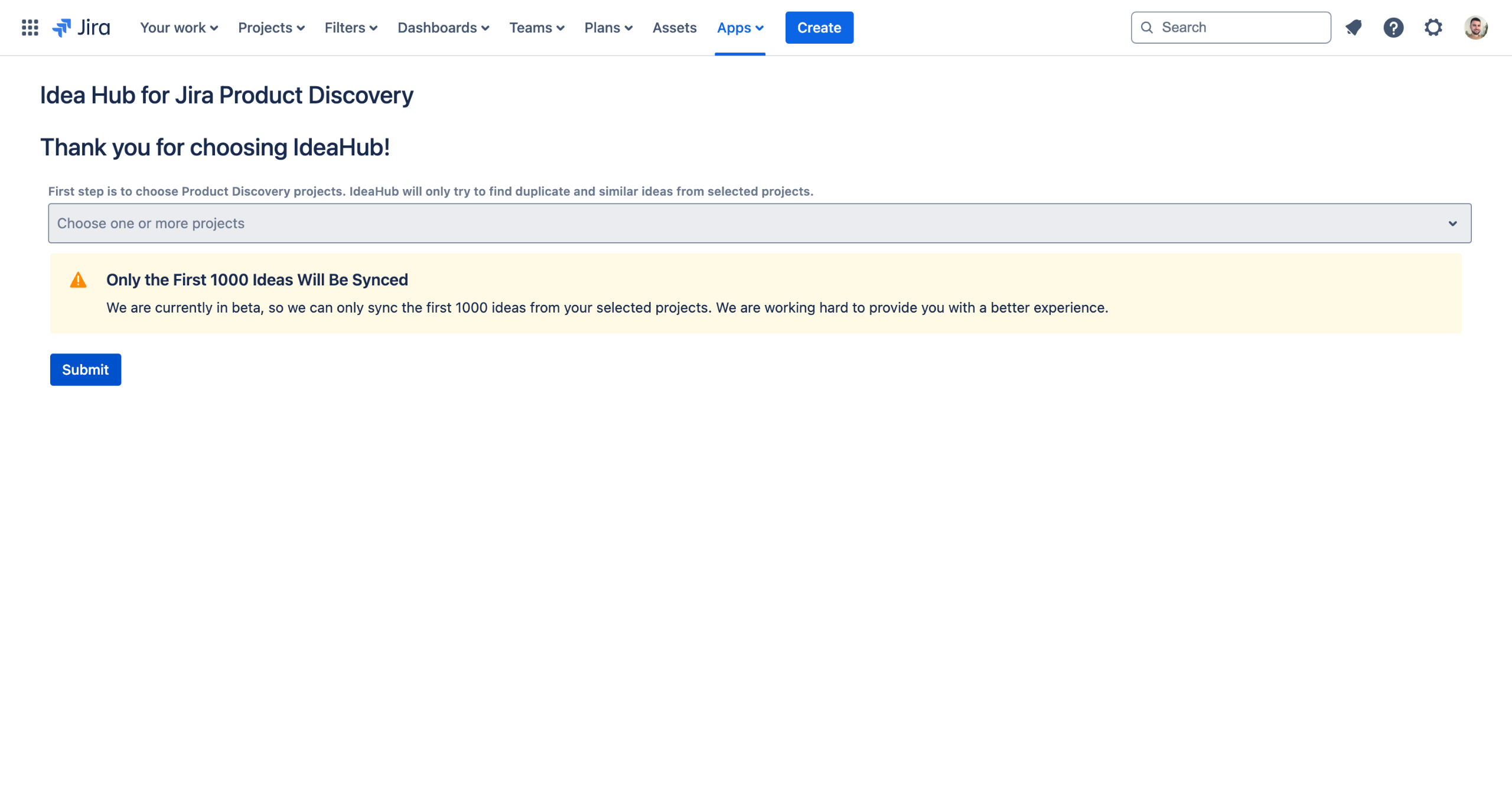This screenshot has width=1512, height=809.
Task: Open the Dashboards menu
Action: tap(443, 28)
